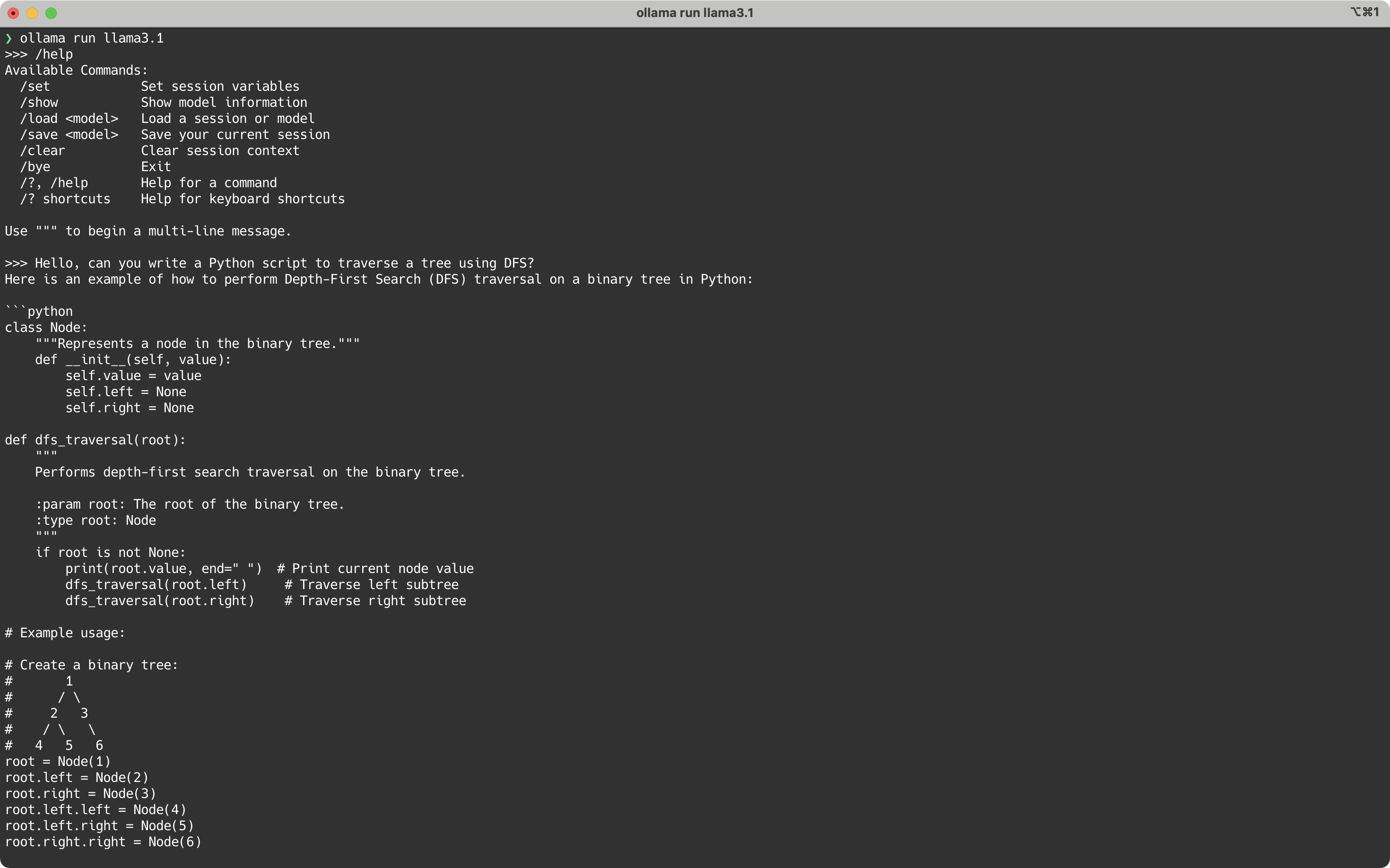Click the green full-screen window button
Screen dimensions: 1390x868
51,13
